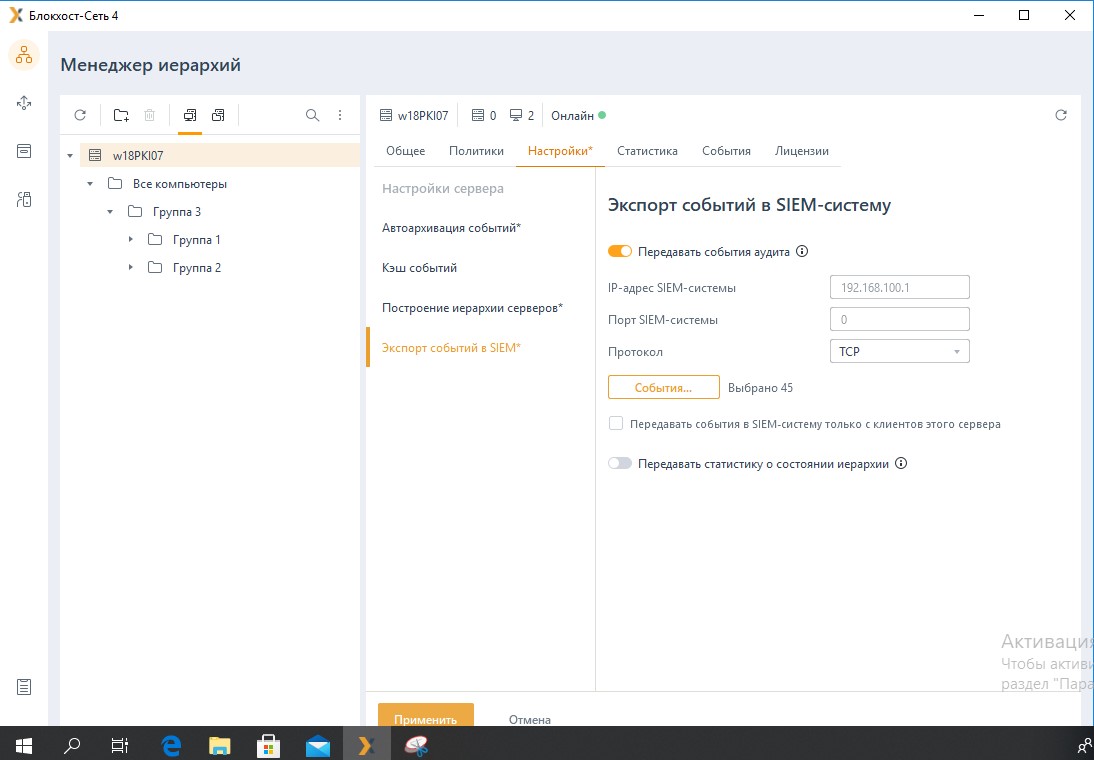The width and height of the screenshot is (1094, 760).
Task: Click the add new folder group icon
Action: [121, 115]
